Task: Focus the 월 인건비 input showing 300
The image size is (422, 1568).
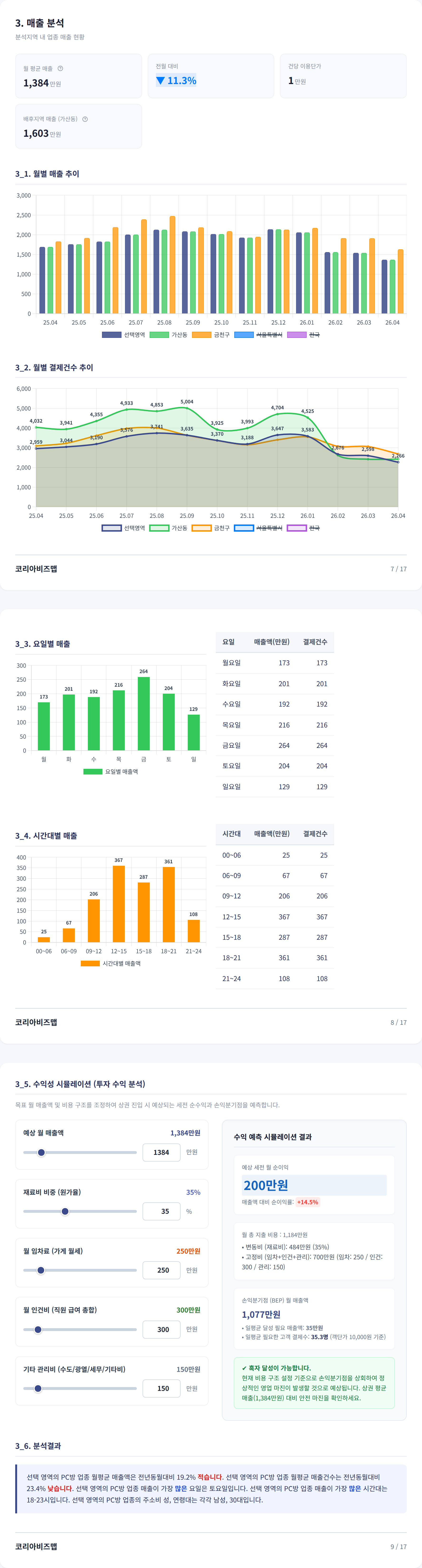Action: [161, 1329]
